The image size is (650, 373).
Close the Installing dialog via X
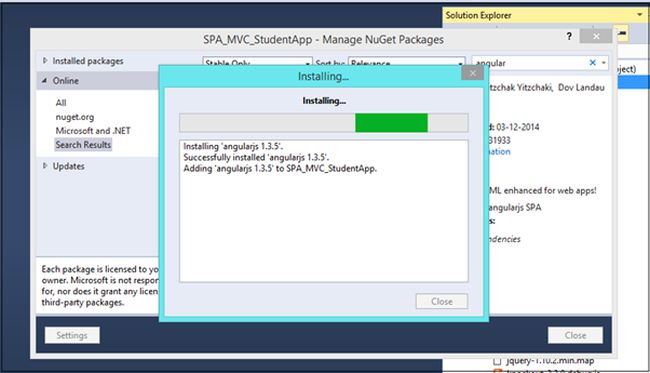pos(473,73)
